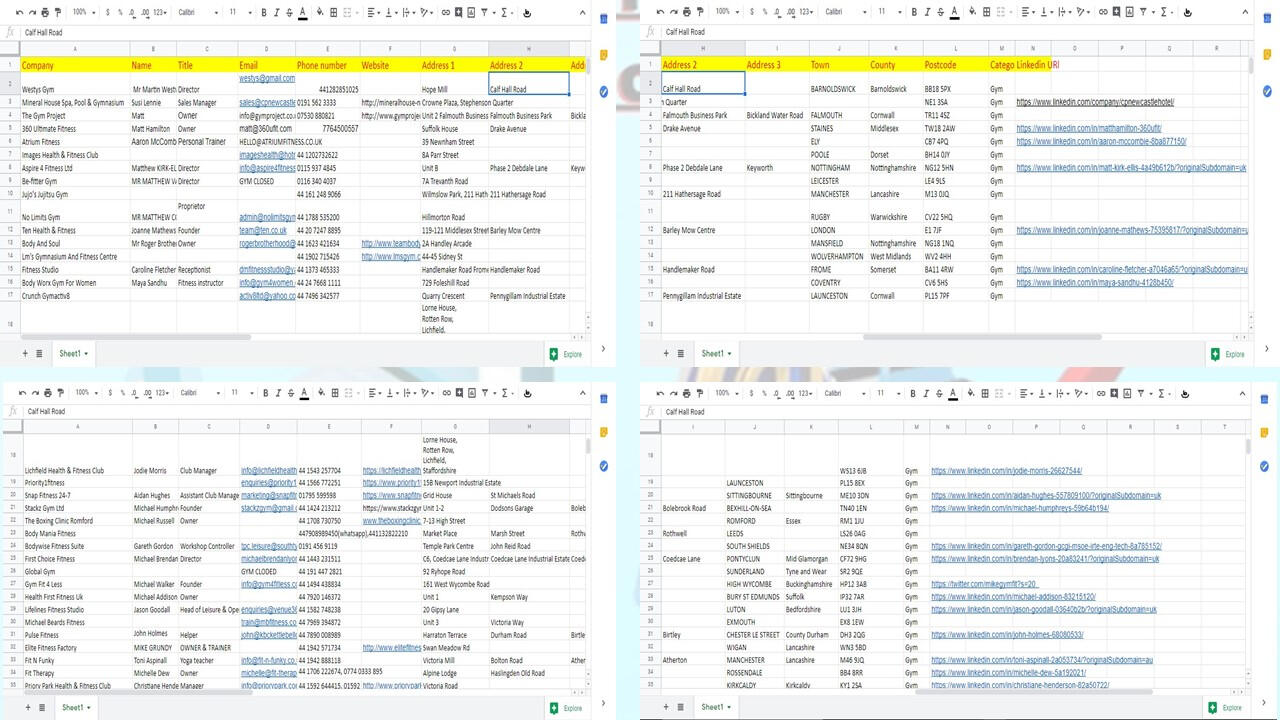Open the all-sheets list in the top-left spreadsheet
The height and width of the screenshot is (720, 1280).
(39, 353)
